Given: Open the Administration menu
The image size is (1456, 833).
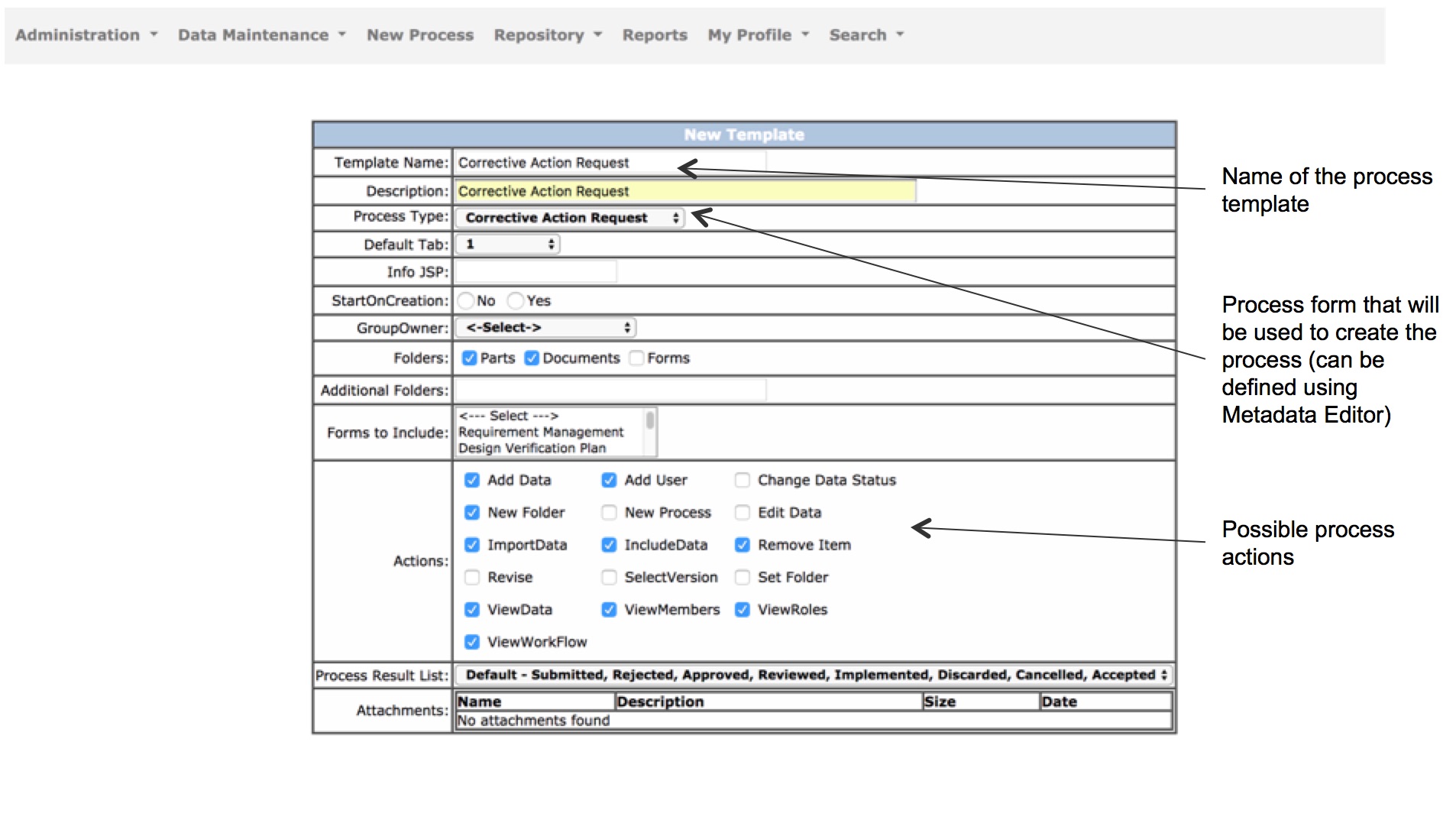Looking at the screenshot, I should click(x=79, y=34).
